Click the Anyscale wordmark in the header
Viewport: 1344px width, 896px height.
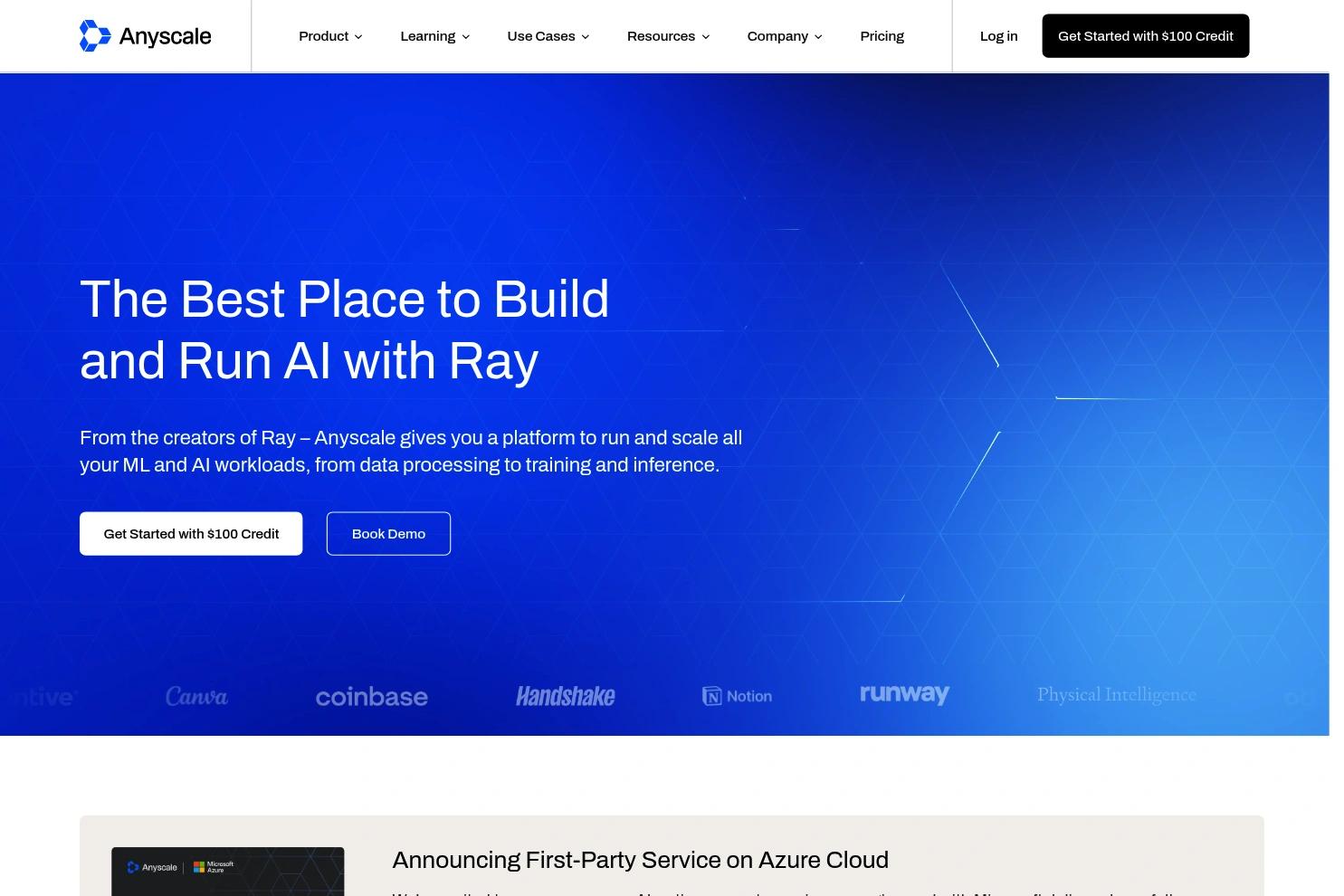pyautogui.click(x=165, y=37)
